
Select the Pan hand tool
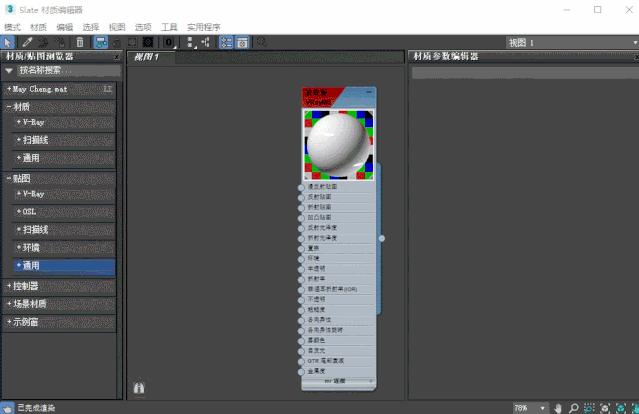(557, 408)
